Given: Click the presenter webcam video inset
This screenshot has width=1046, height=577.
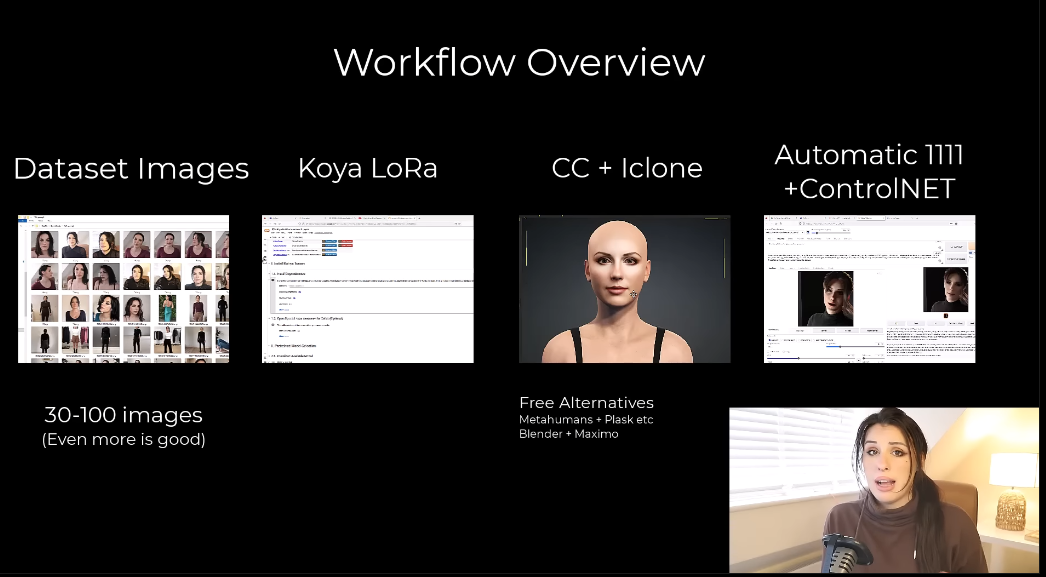Looking at the screenshot, I should [884, 490].
